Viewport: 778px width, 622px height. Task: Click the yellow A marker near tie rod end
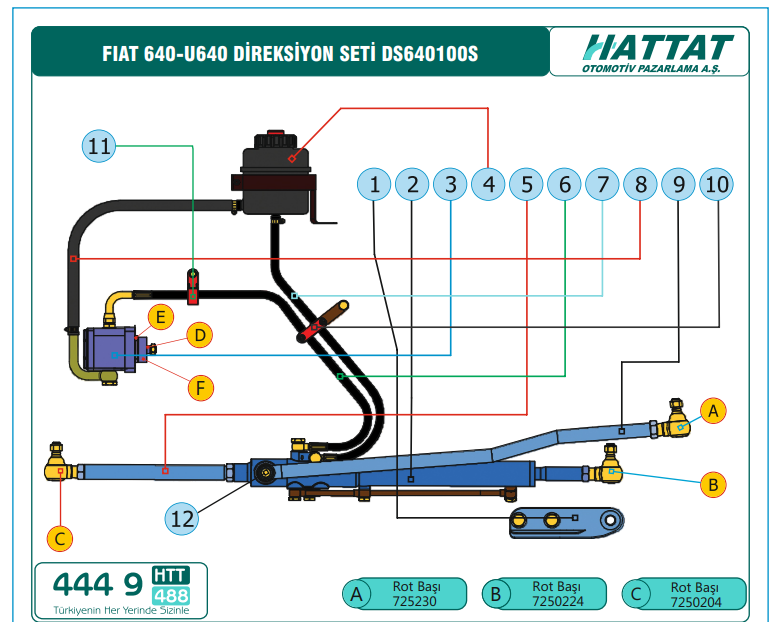[713, 411]
